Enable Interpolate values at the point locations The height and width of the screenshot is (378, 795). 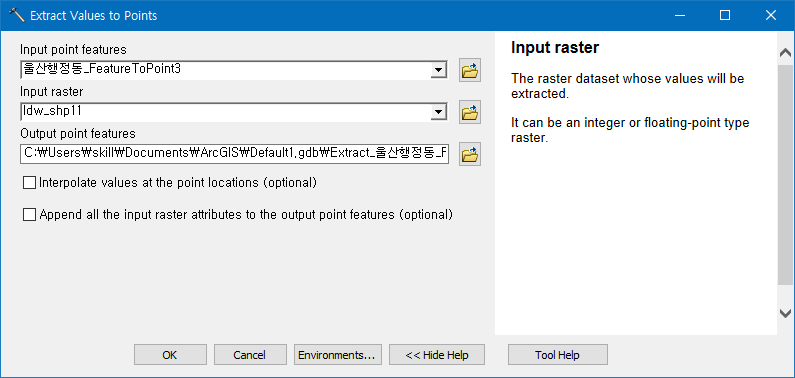(29, 183)
